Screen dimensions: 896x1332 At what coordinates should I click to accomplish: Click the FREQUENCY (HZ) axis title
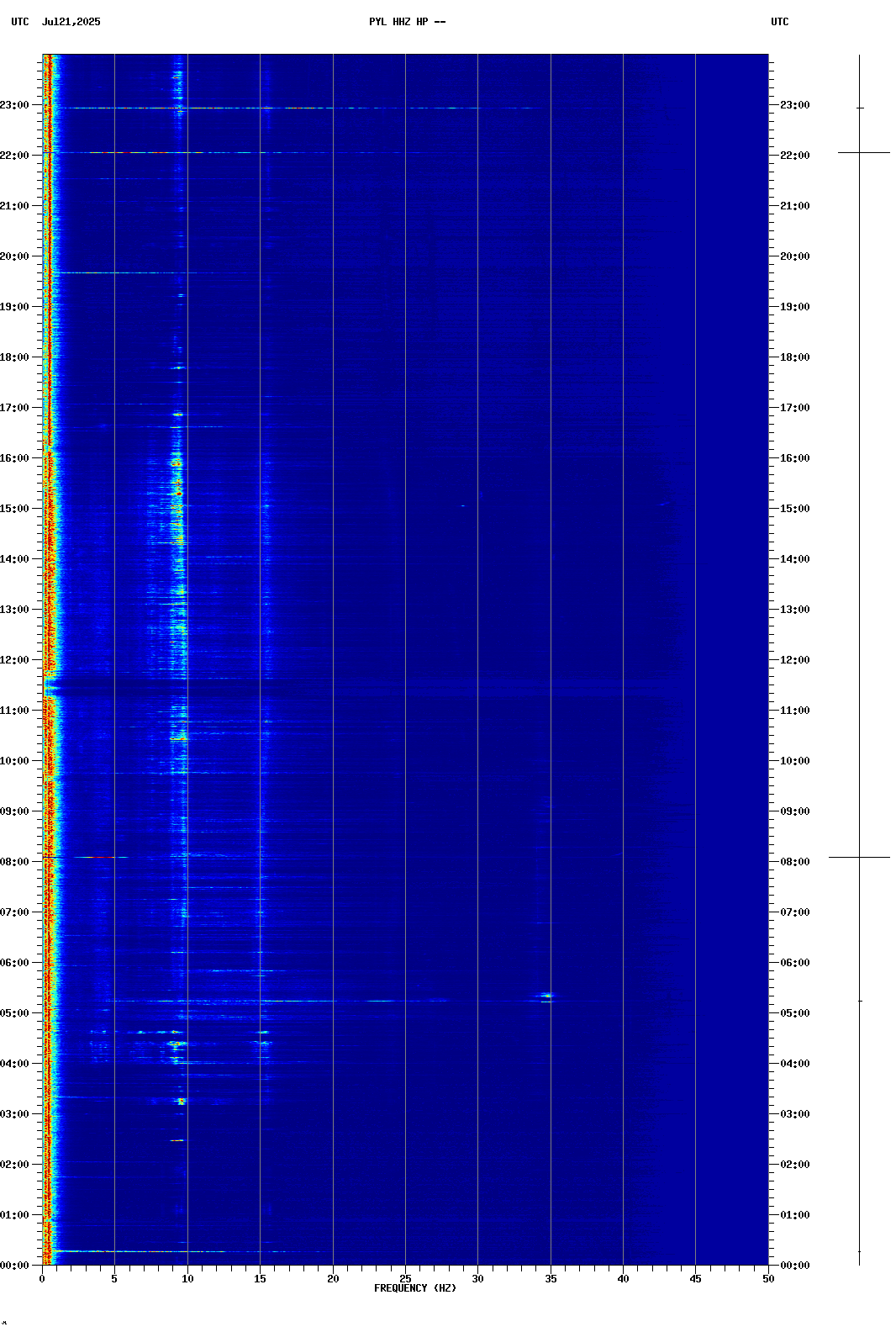tap(415, 1288)
